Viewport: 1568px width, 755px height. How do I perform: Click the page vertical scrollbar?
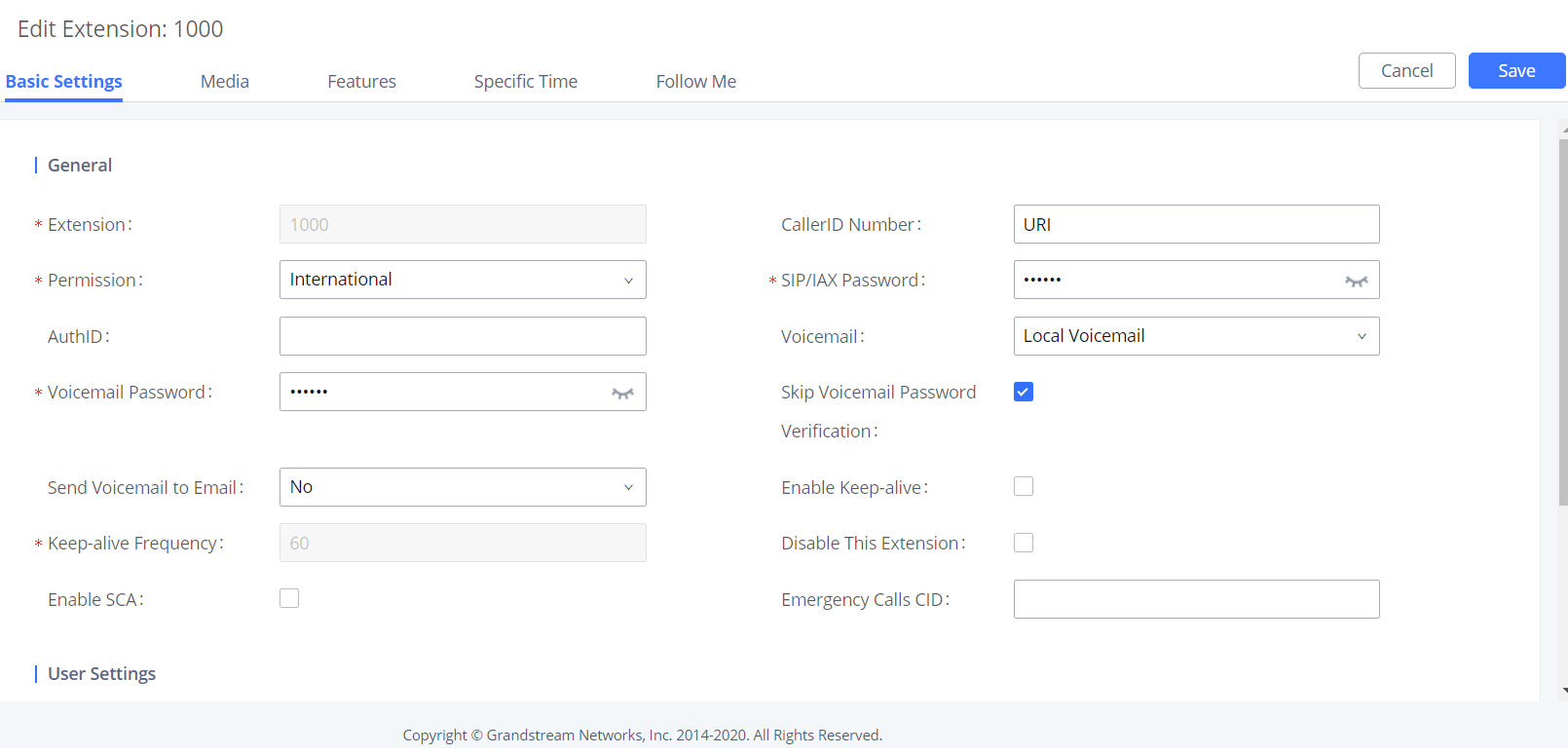[1563, 321]
